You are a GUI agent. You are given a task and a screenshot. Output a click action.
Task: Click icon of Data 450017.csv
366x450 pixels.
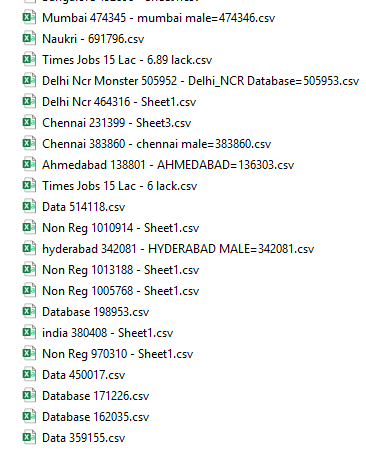(29, 374)
